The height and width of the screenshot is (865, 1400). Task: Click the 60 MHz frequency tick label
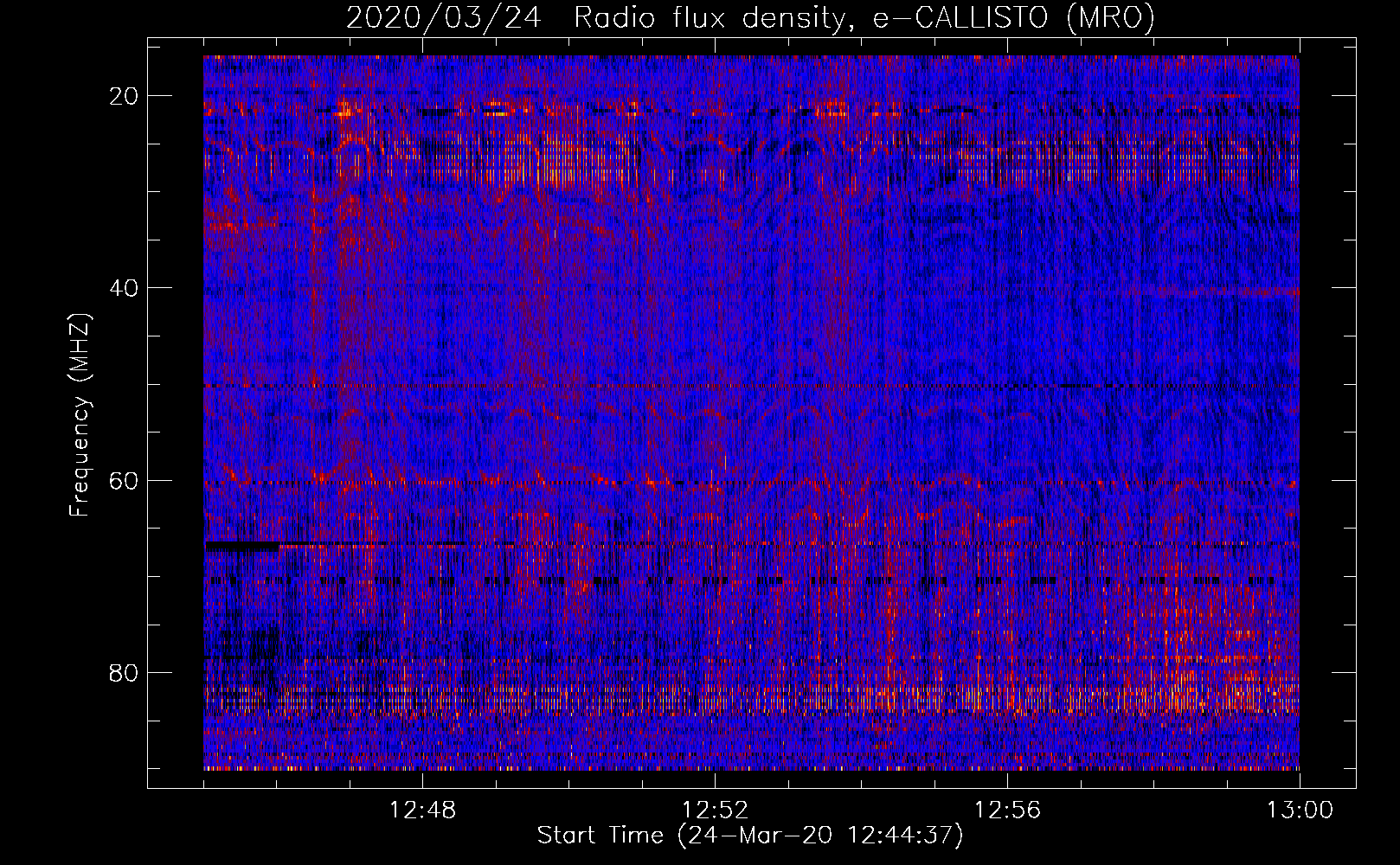pos(124,480)
